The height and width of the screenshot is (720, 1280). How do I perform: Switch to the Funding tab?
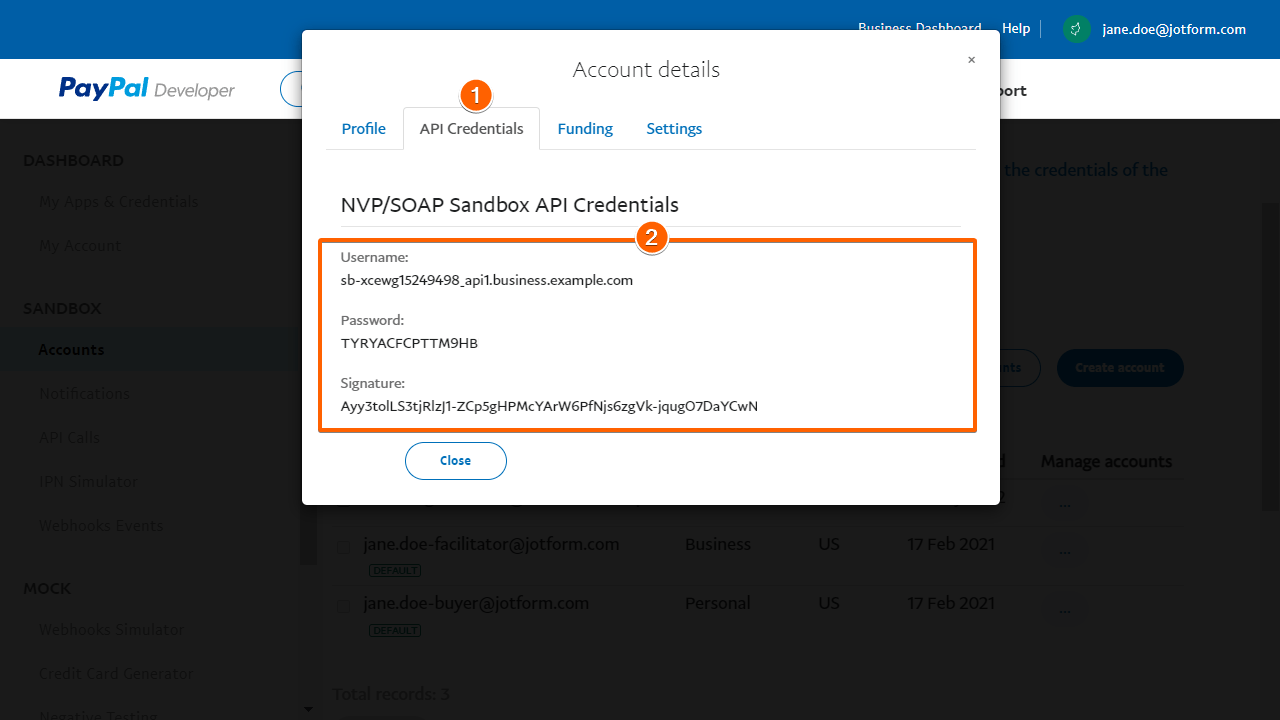pos(585,129)
